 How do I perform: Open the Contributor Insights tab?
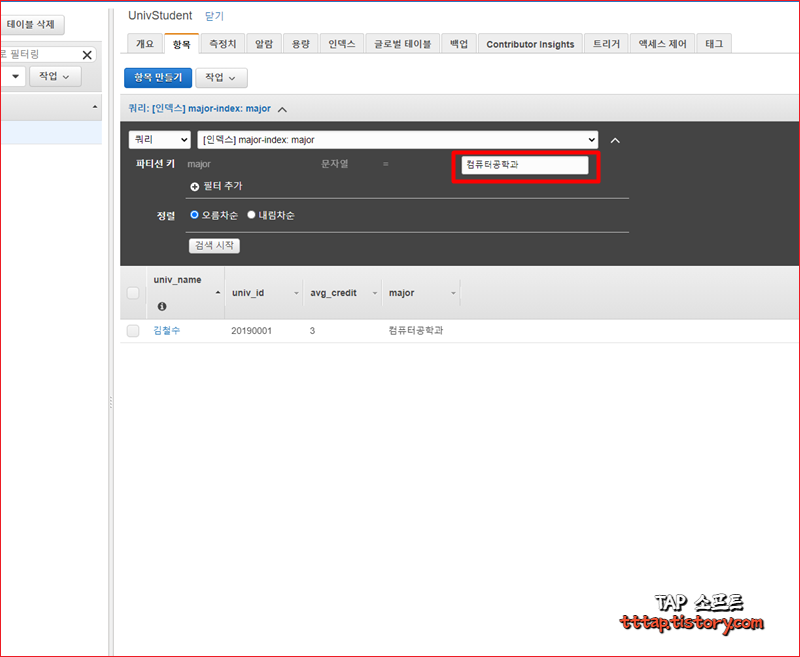(x=530, y=44)
